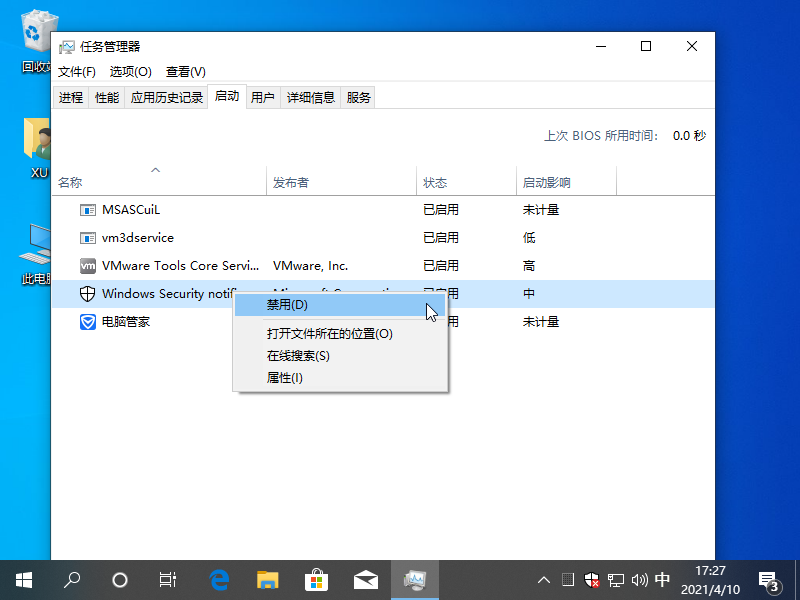Click the Windows Security notification shield icon
This screenshot has width=800, height=600.
[88, 294]
